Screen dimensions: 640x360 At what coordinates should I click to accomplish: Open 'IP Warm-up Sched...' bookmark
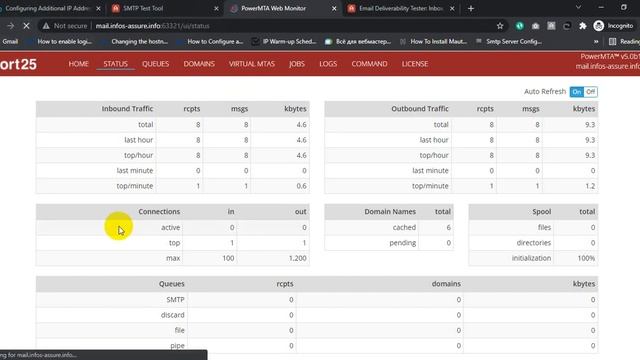(x=284, y=41)
